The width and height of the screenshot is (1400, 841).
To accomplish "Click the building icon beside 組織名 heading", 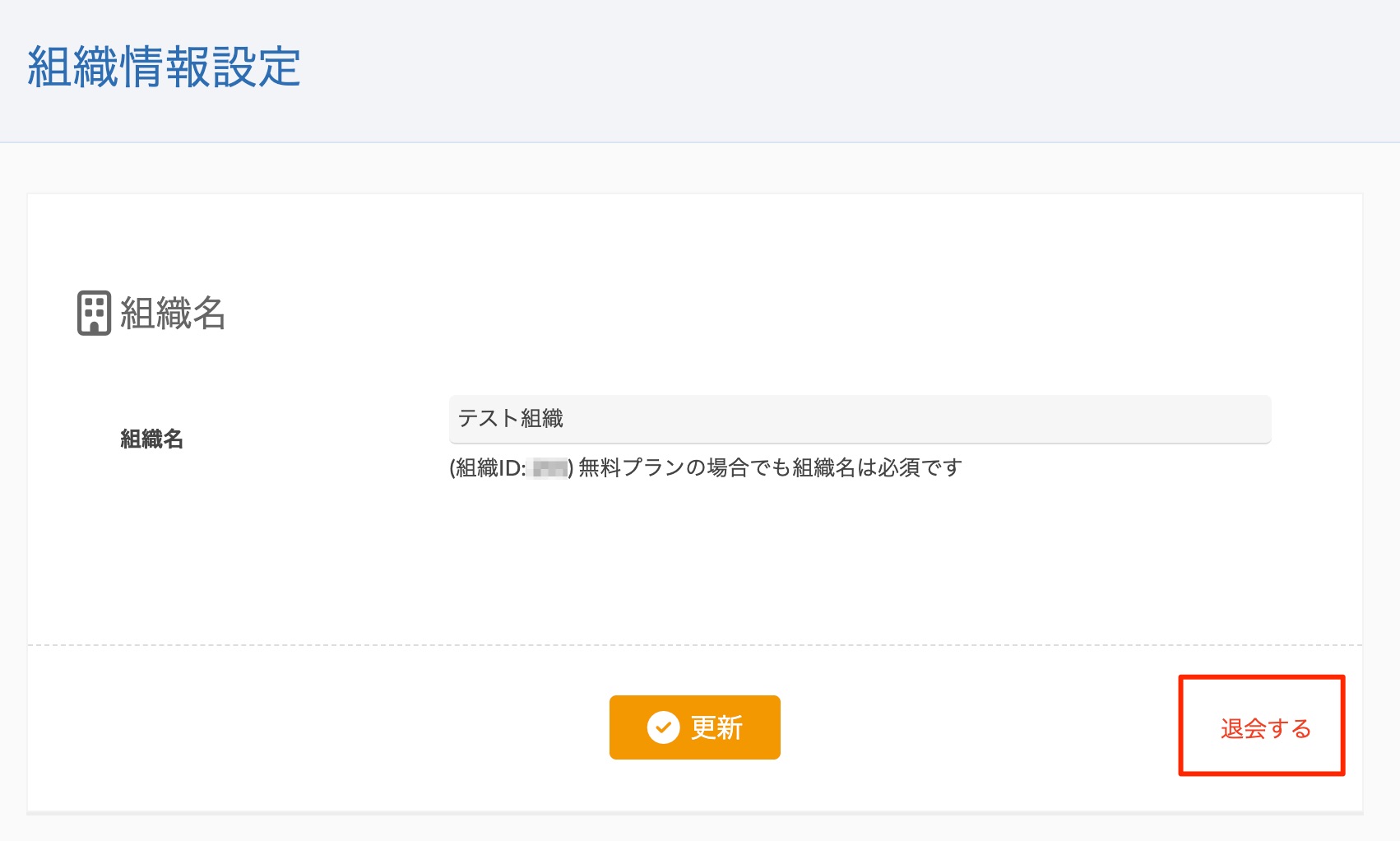I will [94, 313].
